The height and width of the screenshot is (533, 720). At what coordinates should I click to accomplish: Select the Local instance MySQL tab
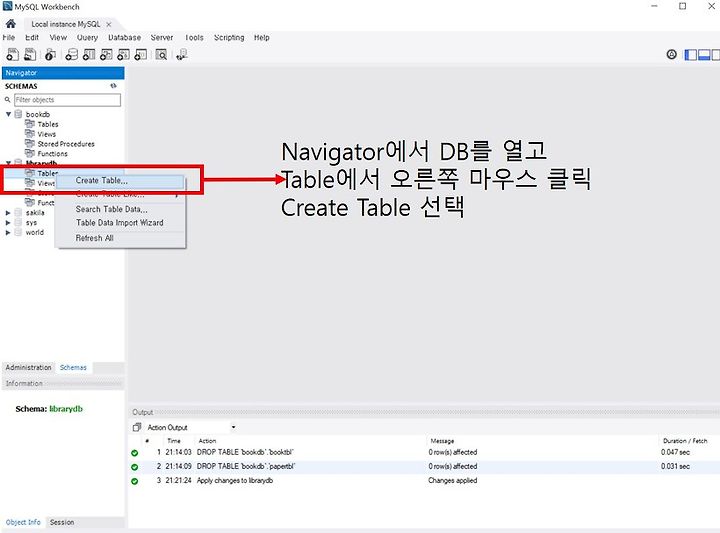(66, 24)
